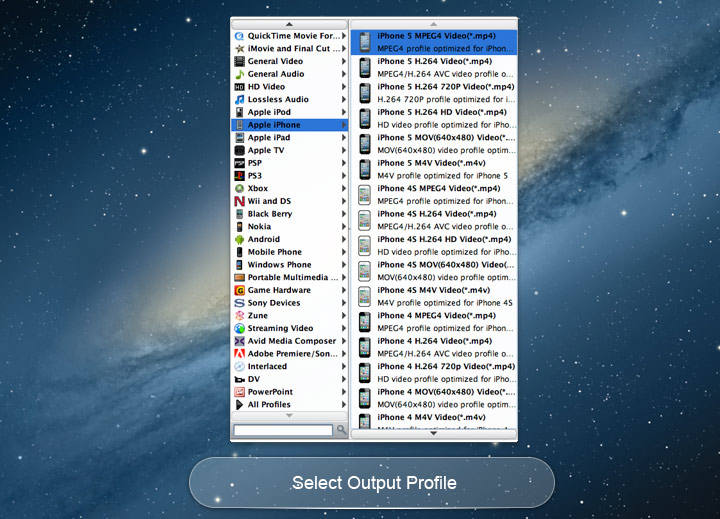
Task: Open the Lossless Audio category
Action: pos(289,99)
